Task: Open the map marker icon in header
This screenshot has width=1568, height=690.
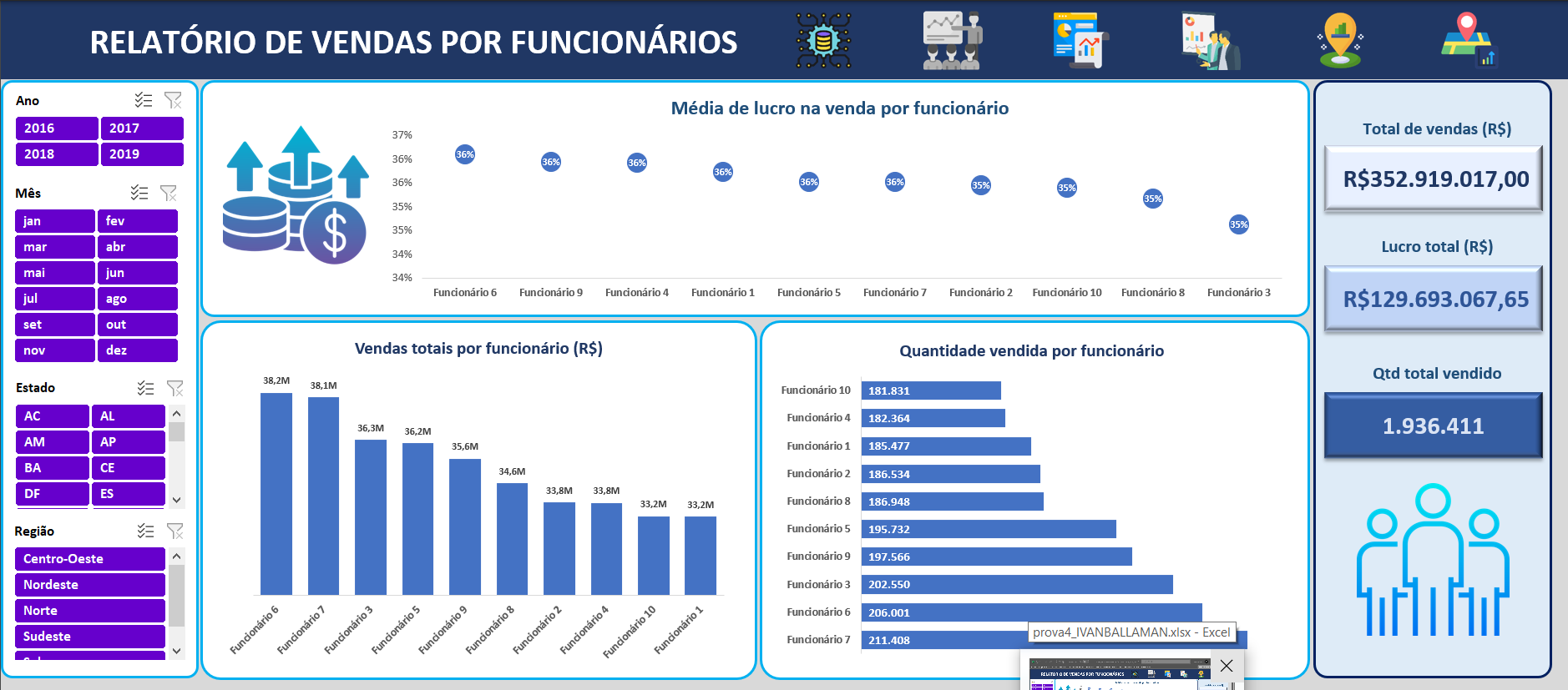Action: pos(1469,40)
